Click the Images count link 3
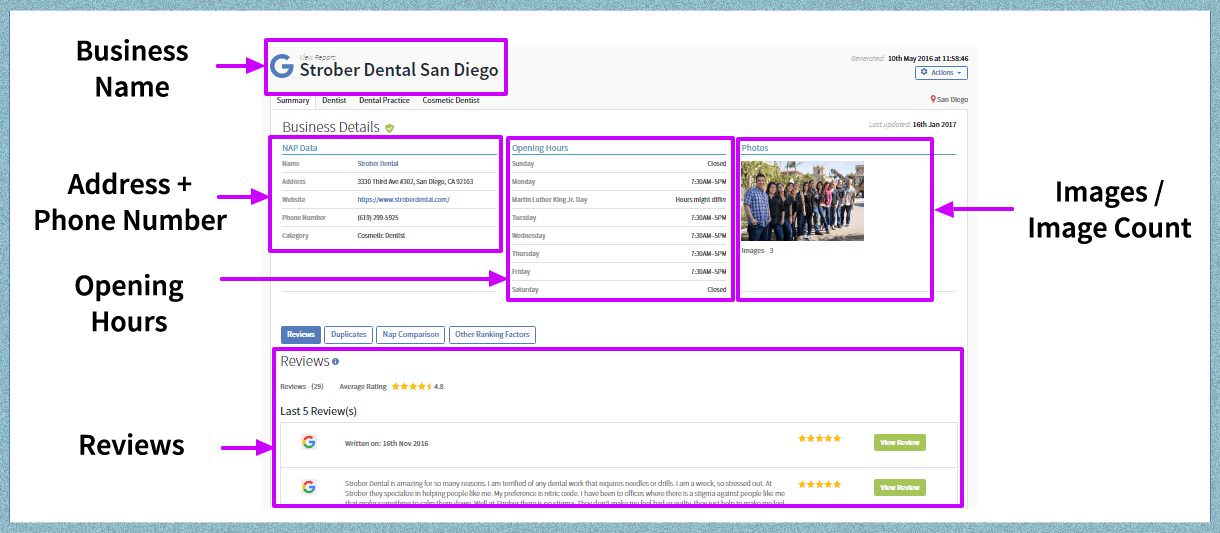The image size is (1220, 533). point(771,250)
